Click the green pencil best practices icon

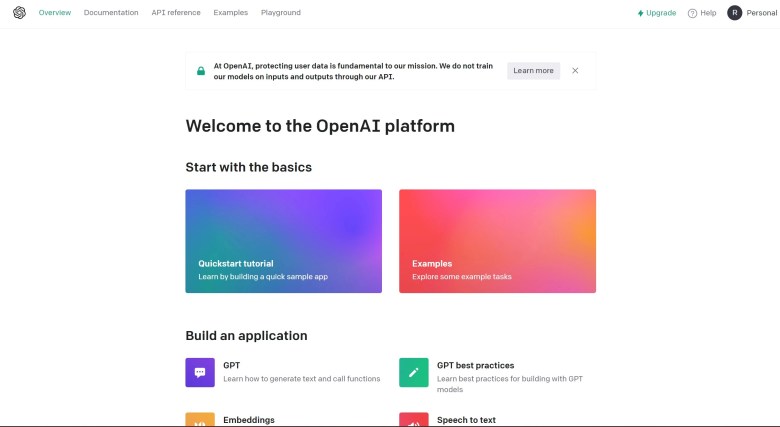[x=413, y=372]
